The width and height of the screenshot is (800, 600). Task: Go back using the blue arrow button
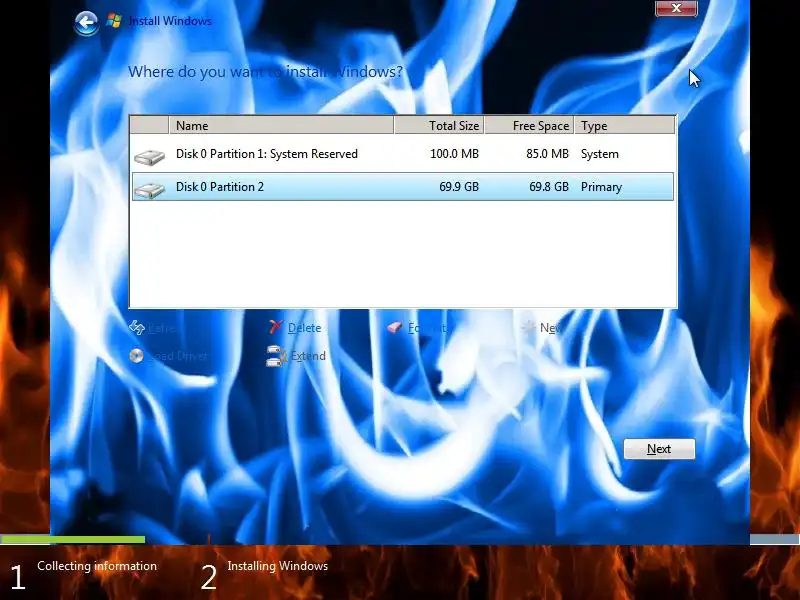point(86,23)
